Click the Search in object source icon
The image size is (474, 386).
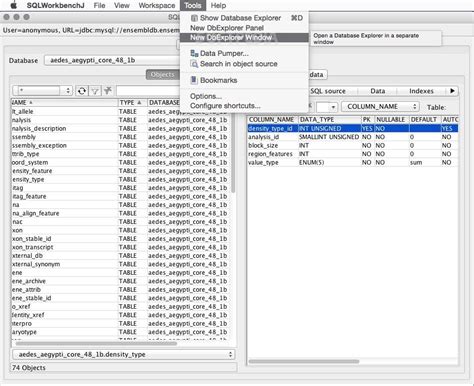(194, 64)
